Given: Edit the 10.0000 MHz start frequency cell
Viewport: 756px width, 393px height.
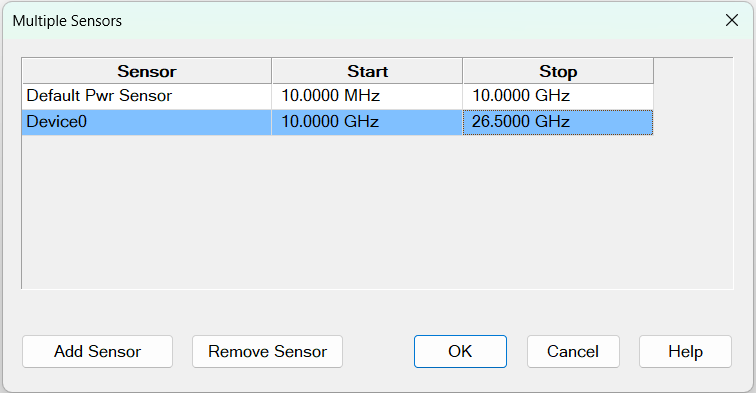Looking at the screenshot, I should click(367, 96).
